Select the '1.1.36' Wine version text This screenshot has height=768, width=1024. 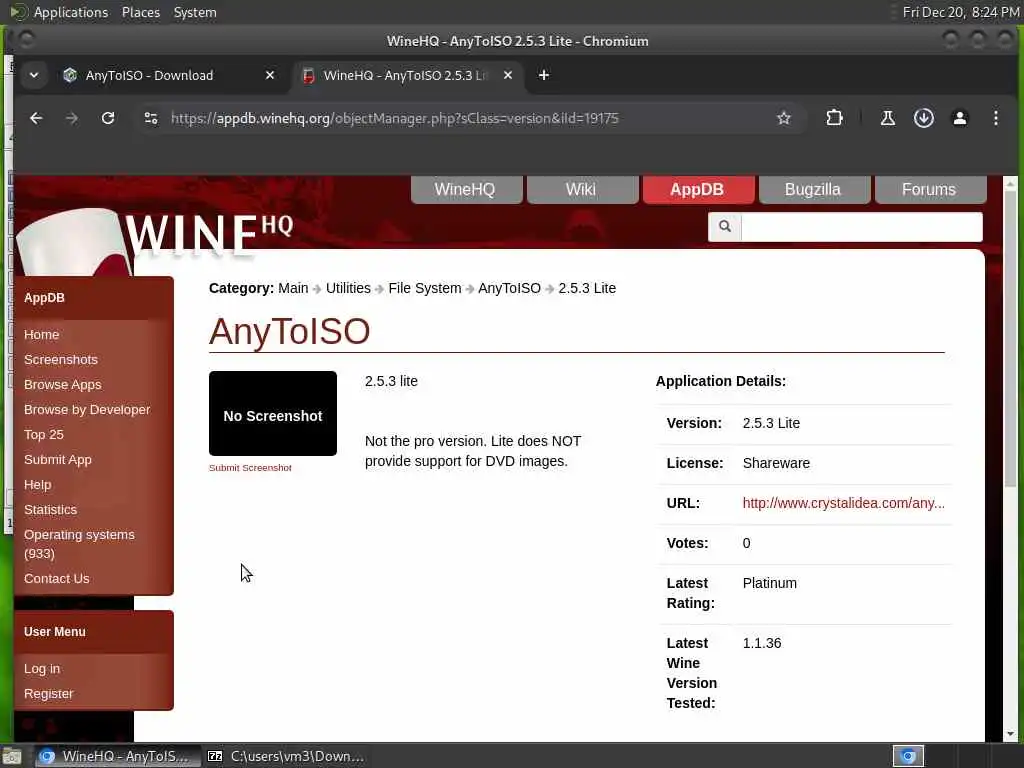(x=761, y=643)
